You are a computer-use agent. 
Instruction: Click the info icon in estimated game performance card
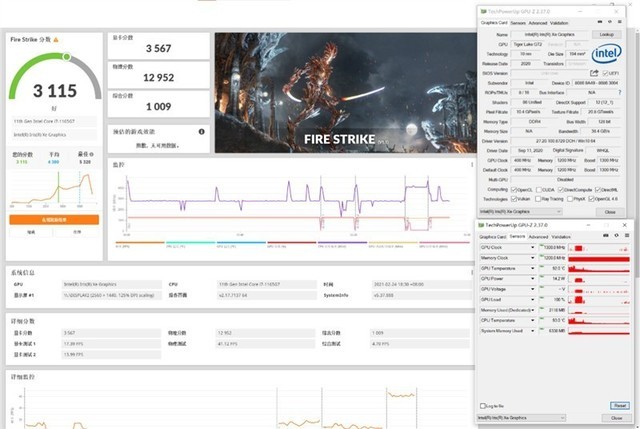201,131
